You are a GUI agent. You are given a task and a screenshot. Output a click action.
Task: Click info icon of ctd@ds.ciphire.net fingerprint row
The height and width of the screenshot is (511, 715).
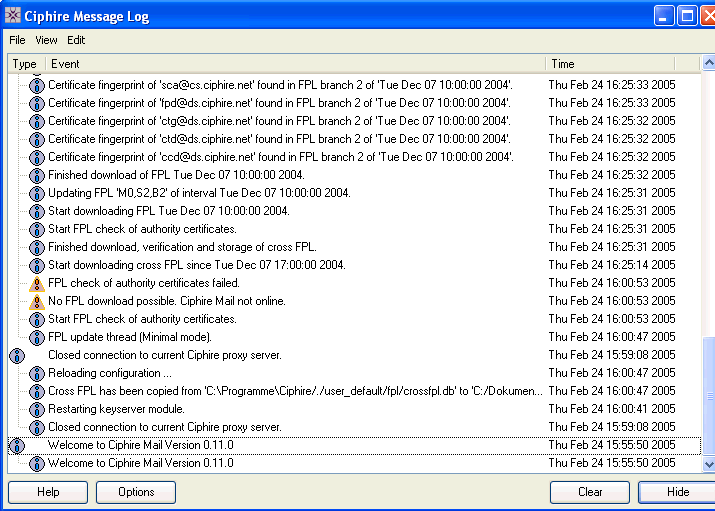point(36,139)
